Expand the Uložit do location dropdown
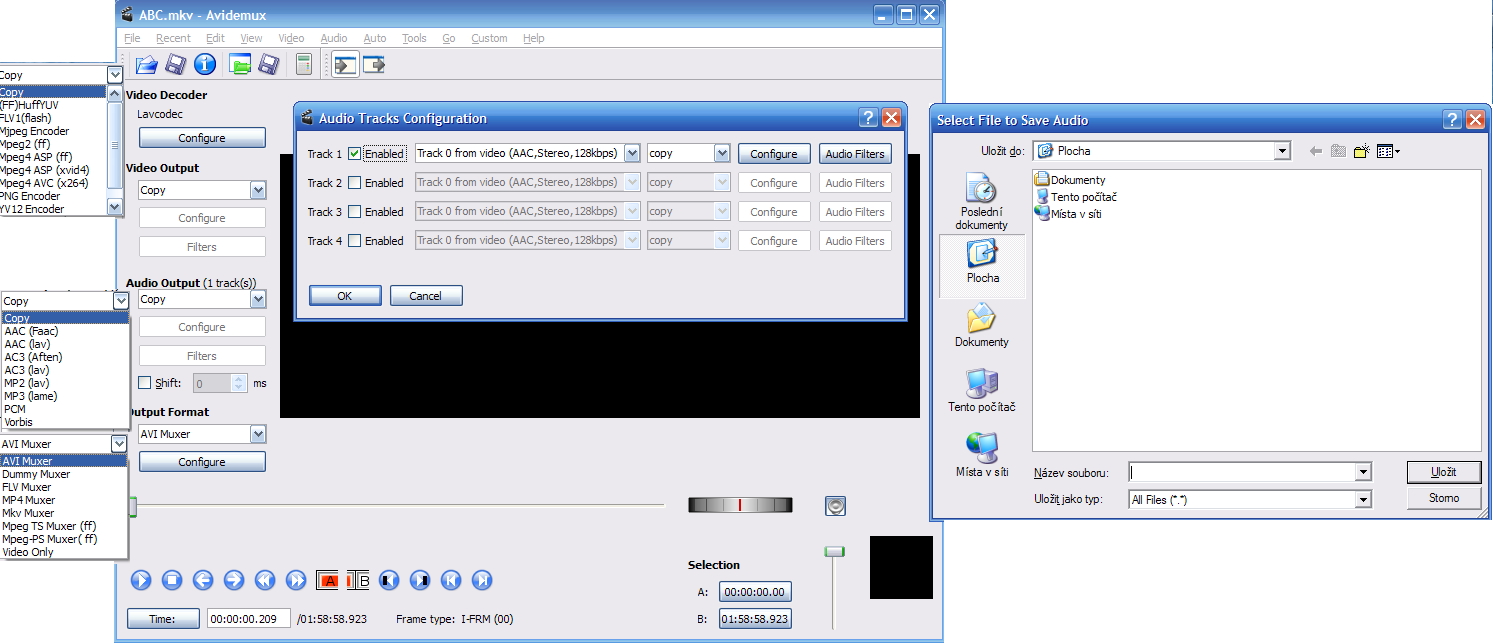Image resolution: width=1493 pixels, height=643 pixels. pos(1282,151)
